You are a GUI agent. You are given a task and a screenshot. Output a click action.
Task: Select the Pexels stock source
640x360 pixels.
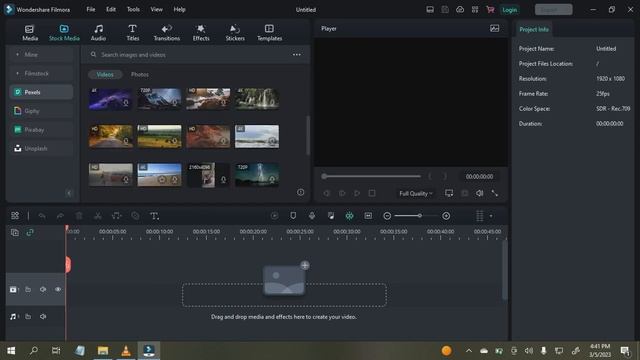coord(41,92)
